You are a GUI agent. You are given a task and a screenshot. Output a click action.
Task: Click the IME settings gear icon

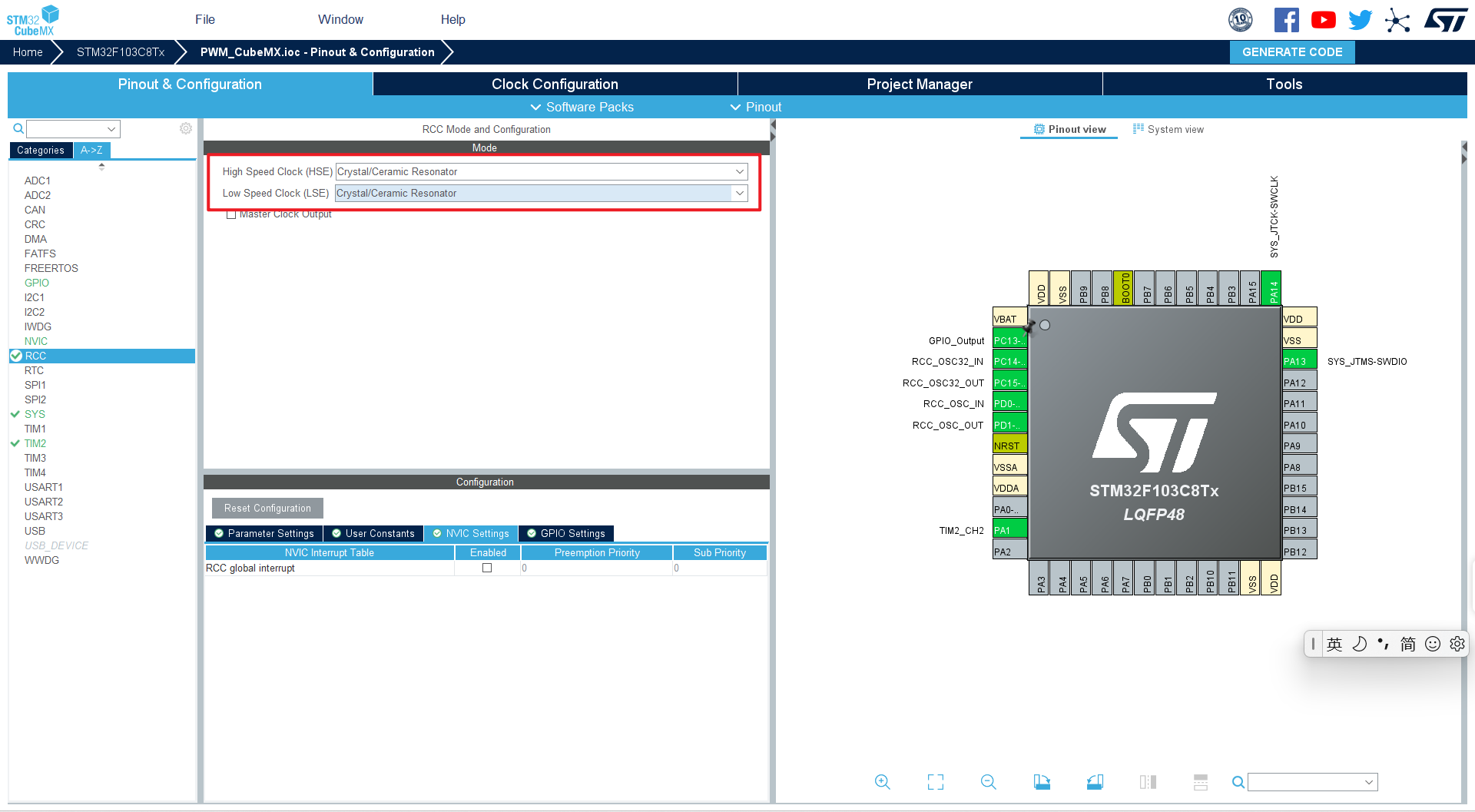(1457, 644)
